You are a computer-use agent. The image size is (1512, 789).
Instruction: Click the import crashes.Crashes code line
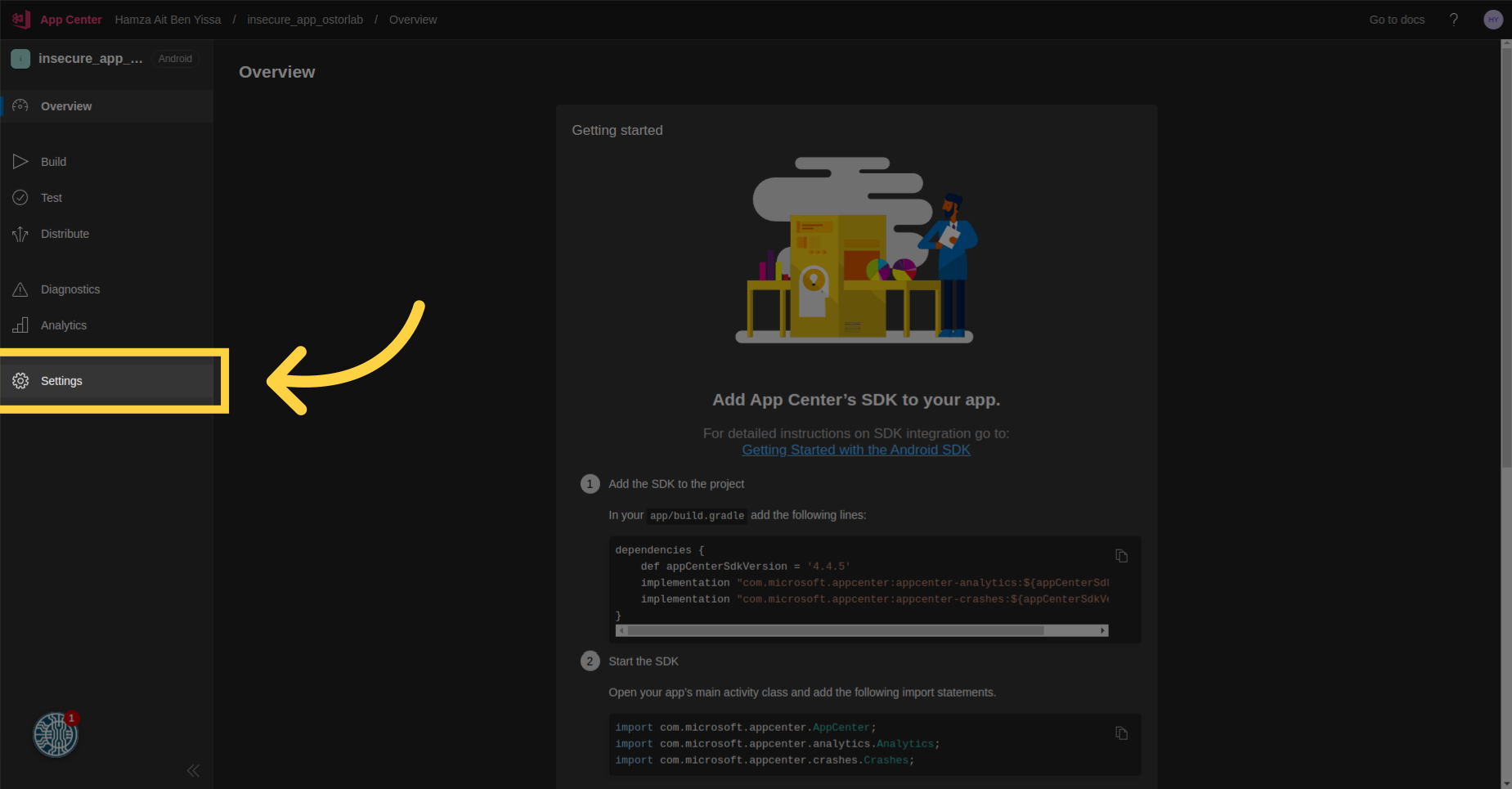[x=765, y=760]
